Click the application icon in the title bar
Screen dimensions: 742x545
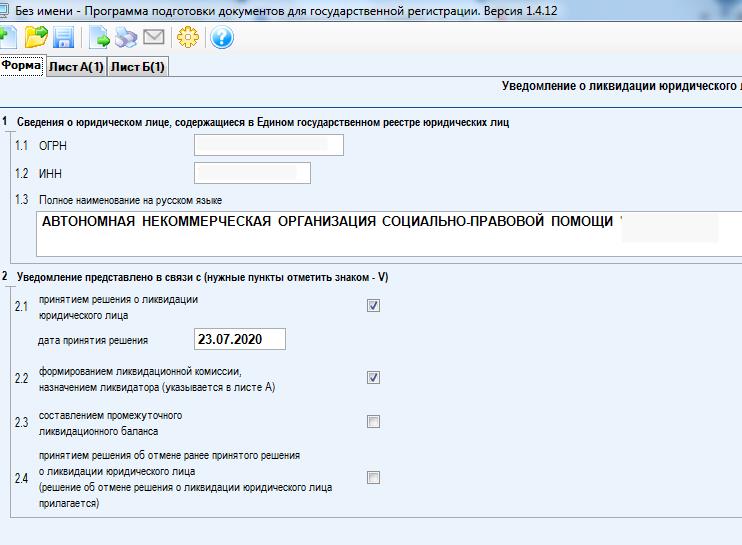9,10
